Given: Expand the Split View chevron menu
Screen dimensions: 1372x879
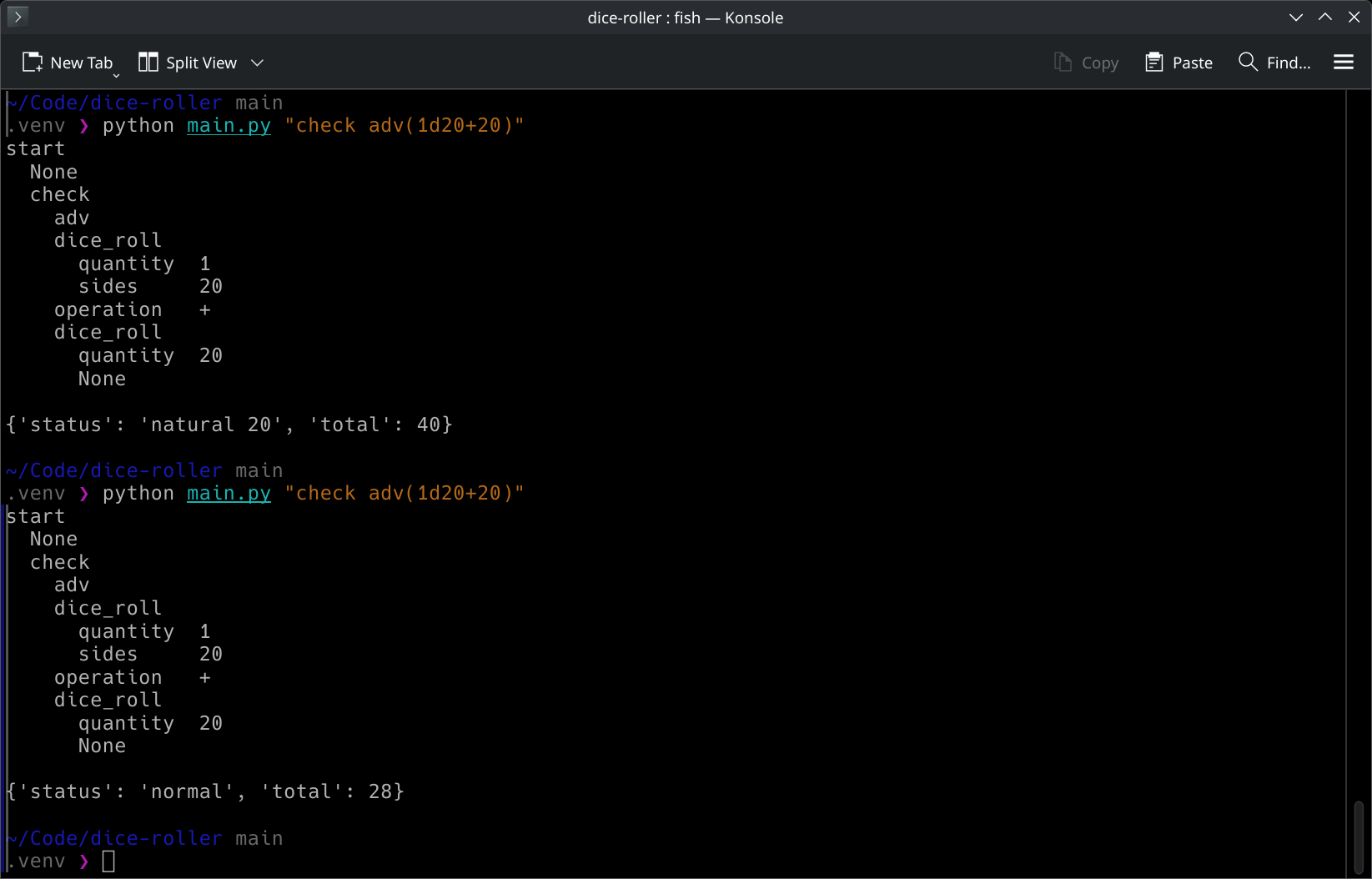Looking at the screenshot, I should click(258, 63).
